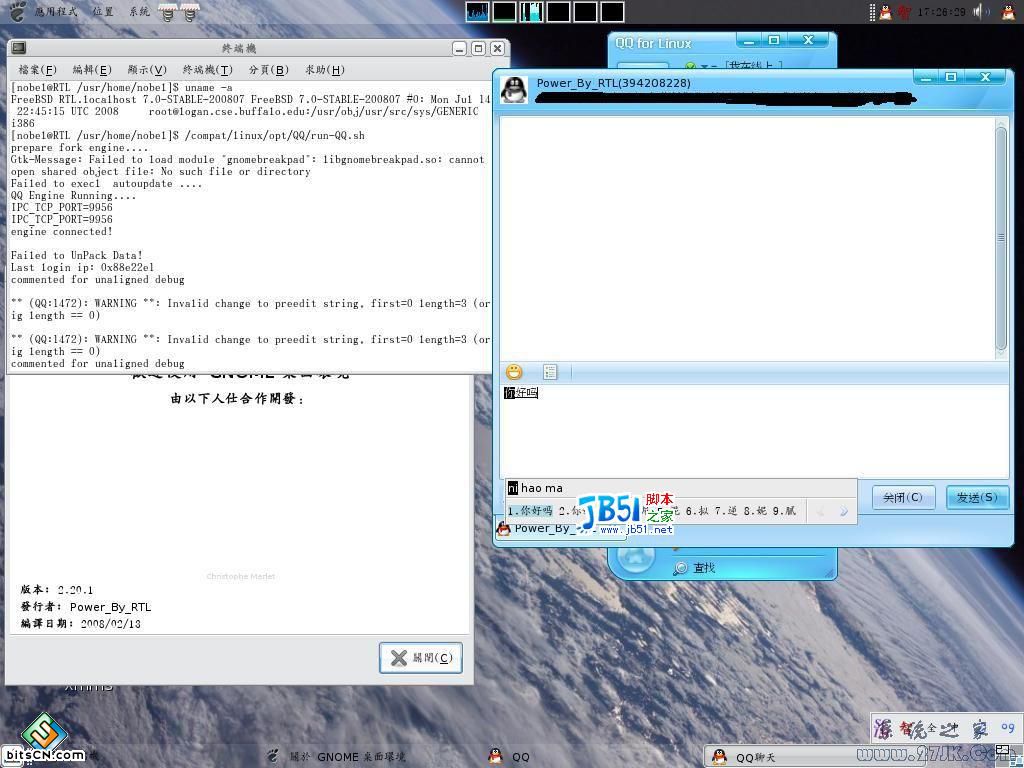The width and height of the screenshot is (1024, 768).
Task: Show previous page of IME candidates
Action: 820,511
